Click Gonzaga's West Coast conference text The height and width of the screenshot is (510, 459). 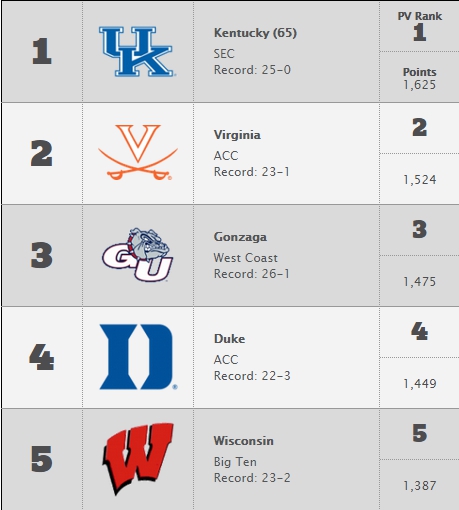246,258
